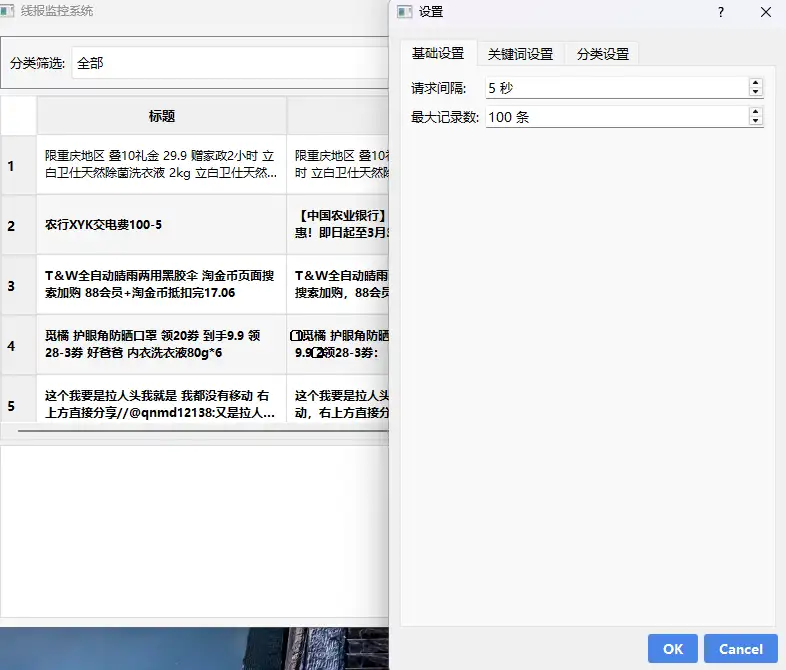Click the settings dialog window icon
786x670 pixels.
pyautogui.click(x=404, y=12)
